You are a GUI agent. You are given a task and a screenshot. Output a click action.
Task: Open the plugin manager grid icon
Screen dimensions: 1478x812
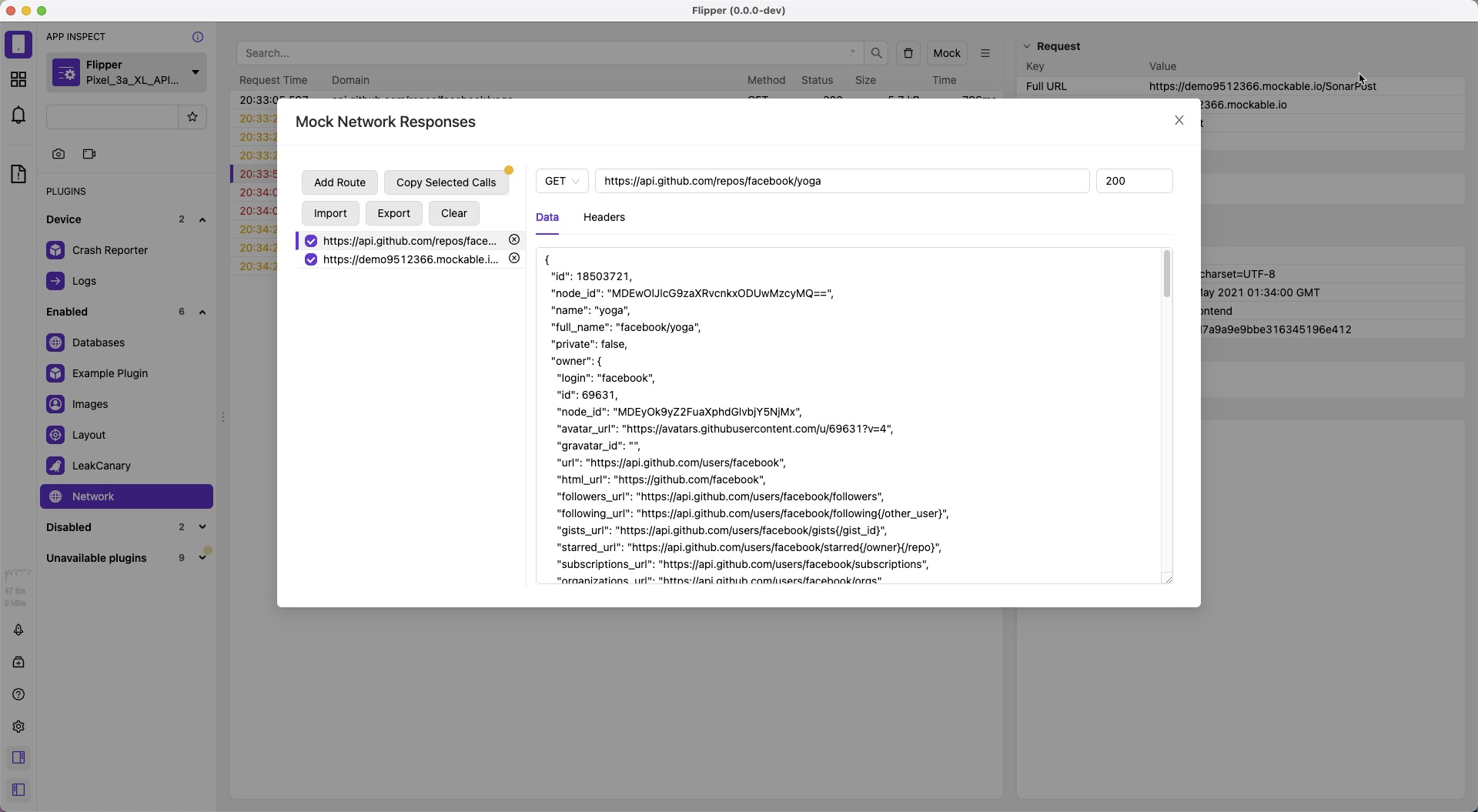click(x=18, y=79)
